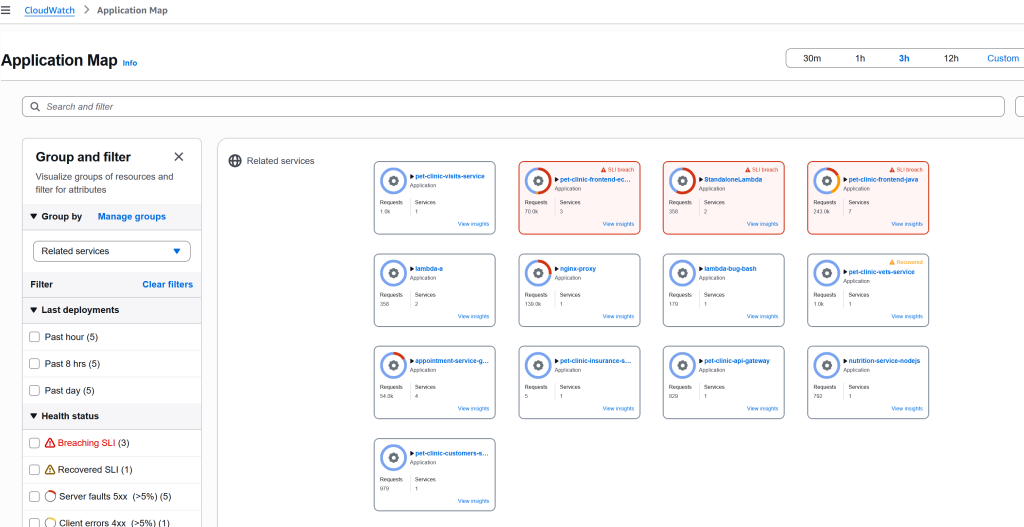
Task: Check the Breaching SLI filter
Action: pos(35,443)
